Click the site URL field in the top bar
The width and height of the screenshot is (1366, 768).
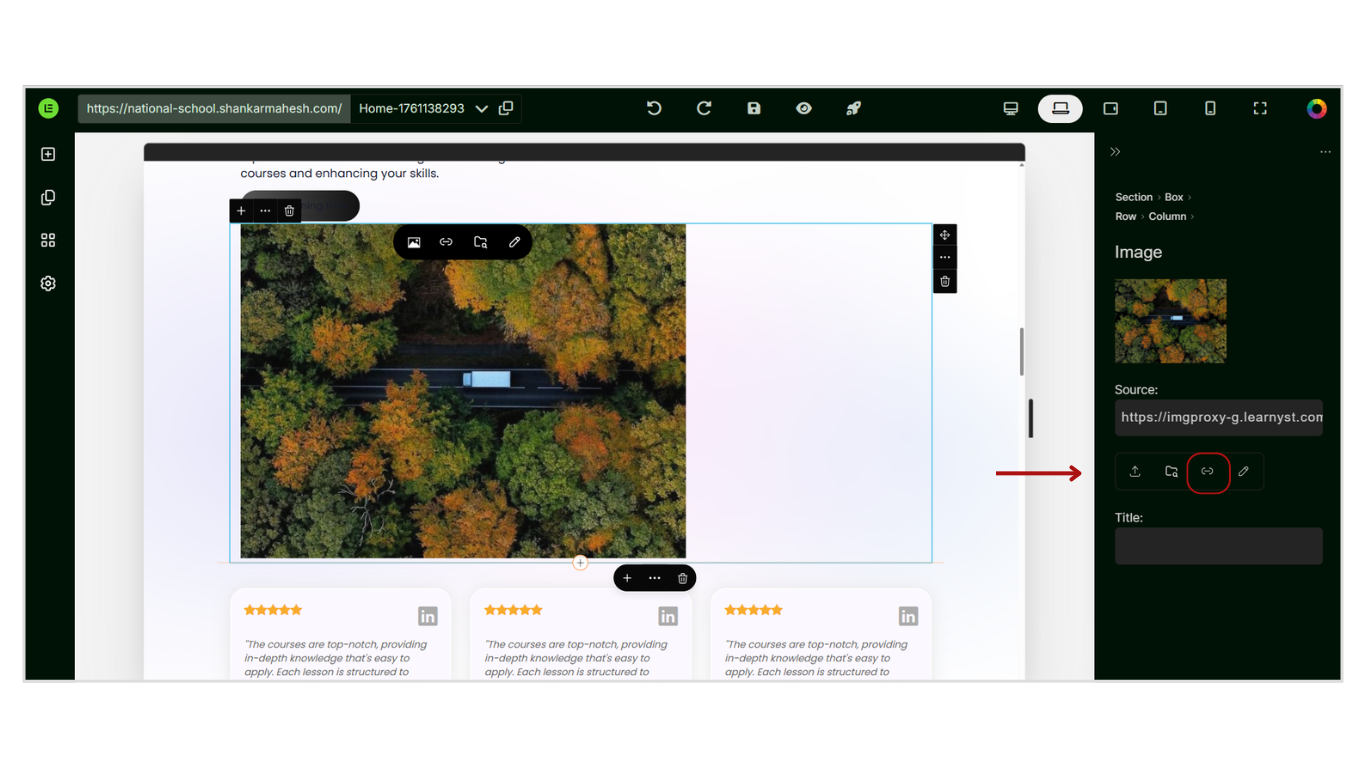coord(214,108)
